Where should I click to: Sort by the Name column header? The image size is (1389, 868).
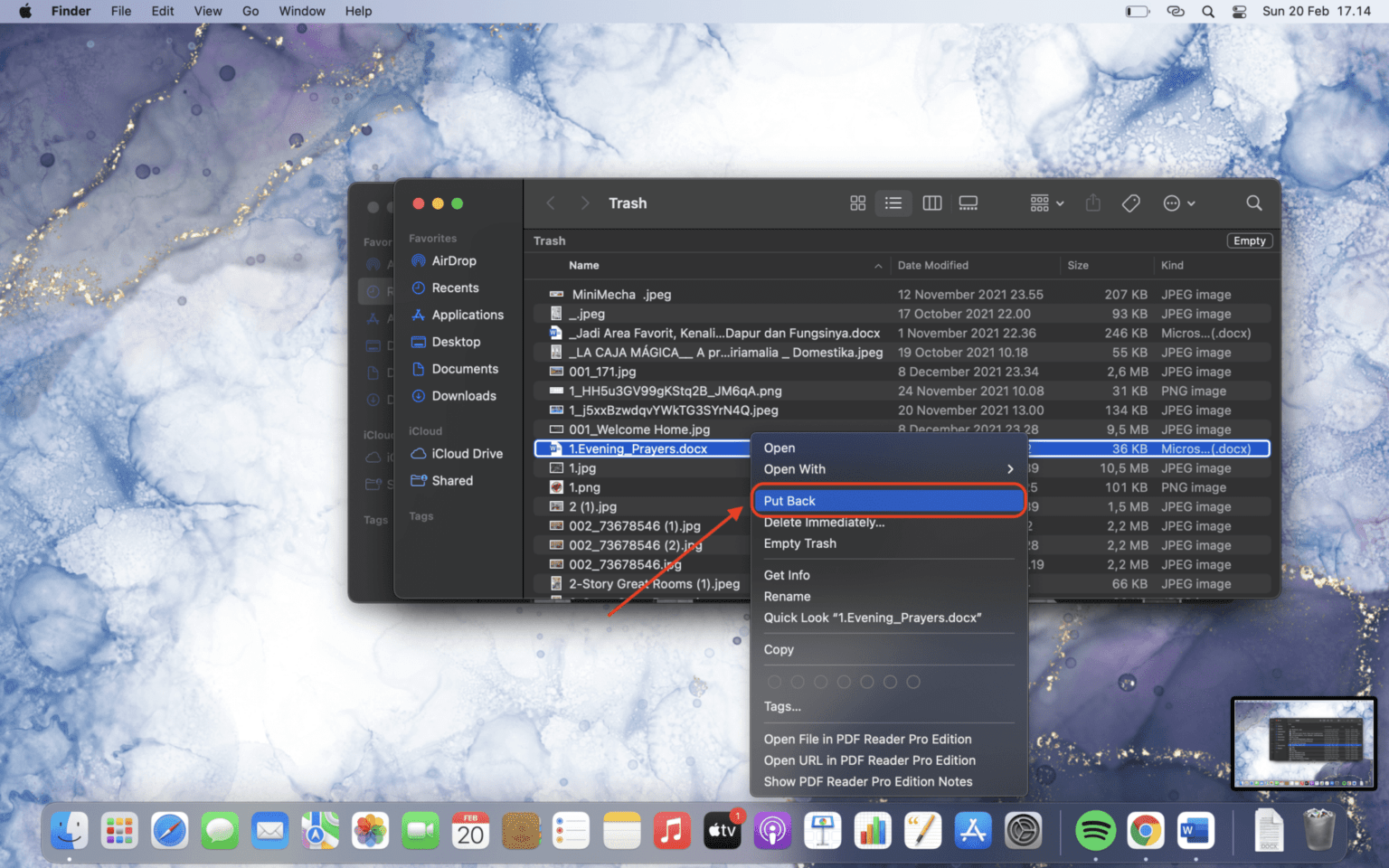[584, 265]
